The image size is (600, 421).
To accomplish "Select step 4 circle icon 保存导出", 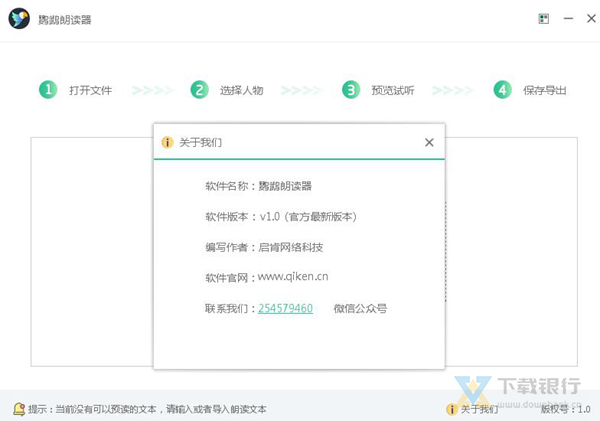I will pos(502,90).
